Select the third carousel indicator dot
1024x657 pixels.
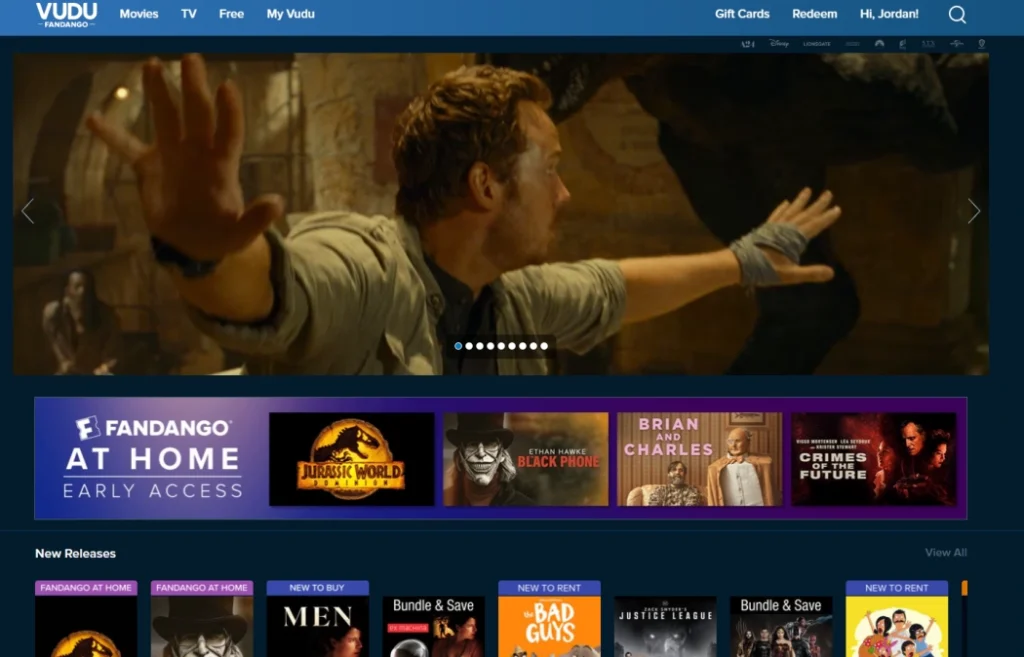478,344
